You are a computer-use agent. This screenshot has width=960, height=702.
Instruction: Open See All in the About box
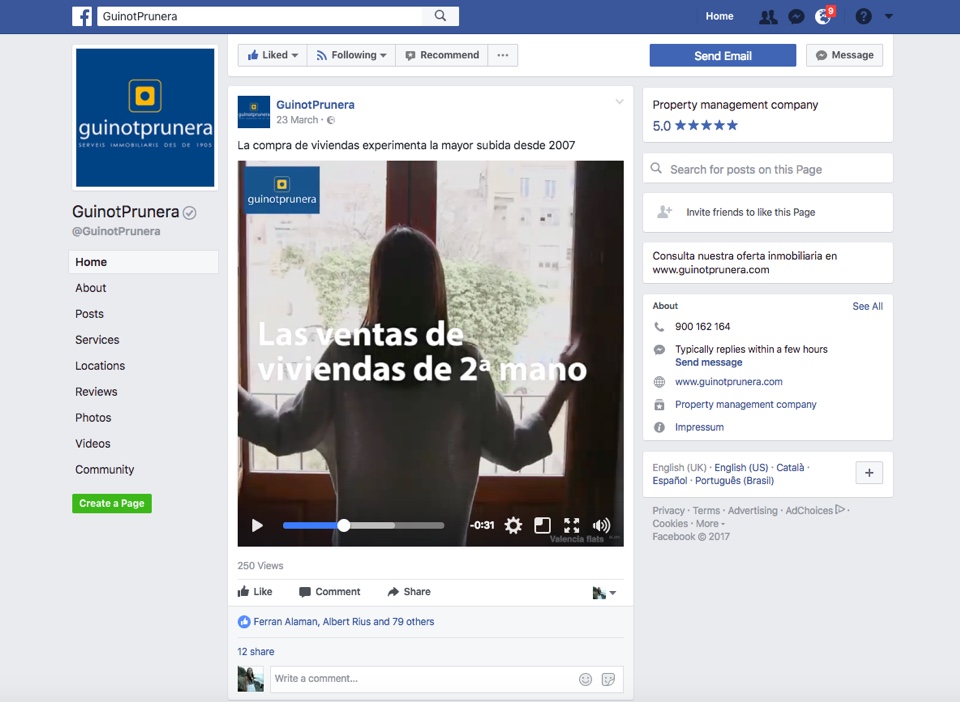click(x=868, y=306)
